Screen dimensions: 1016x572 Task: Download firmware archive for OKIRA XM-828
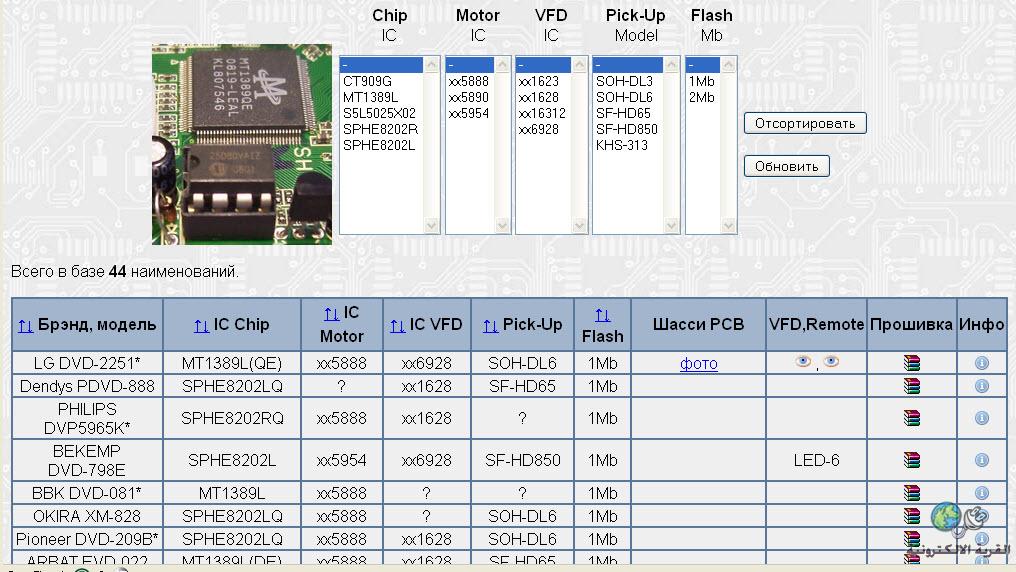(x=912, y=516)
